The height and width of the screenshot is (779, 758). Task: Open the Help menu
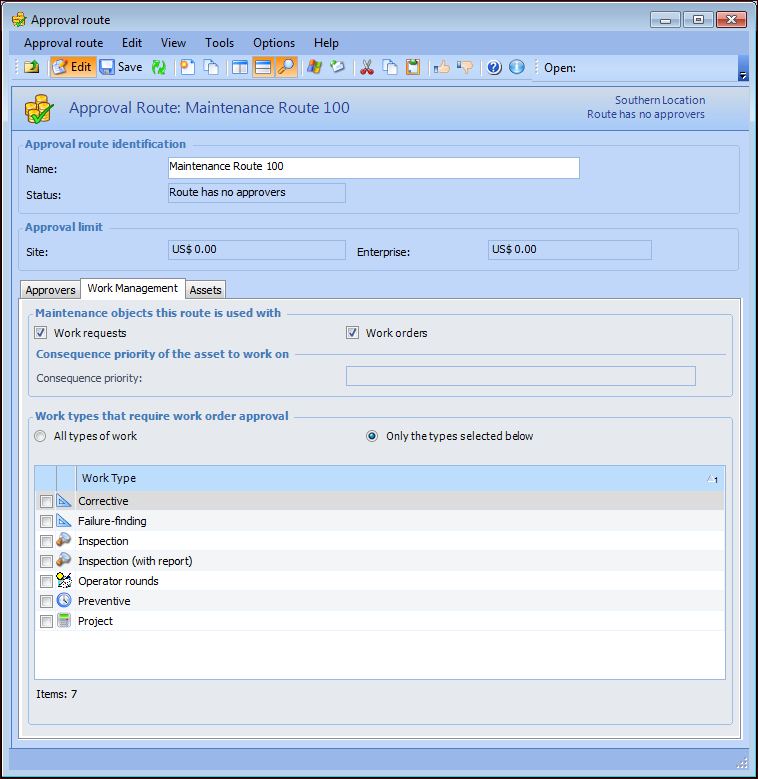tap(326, 43)
